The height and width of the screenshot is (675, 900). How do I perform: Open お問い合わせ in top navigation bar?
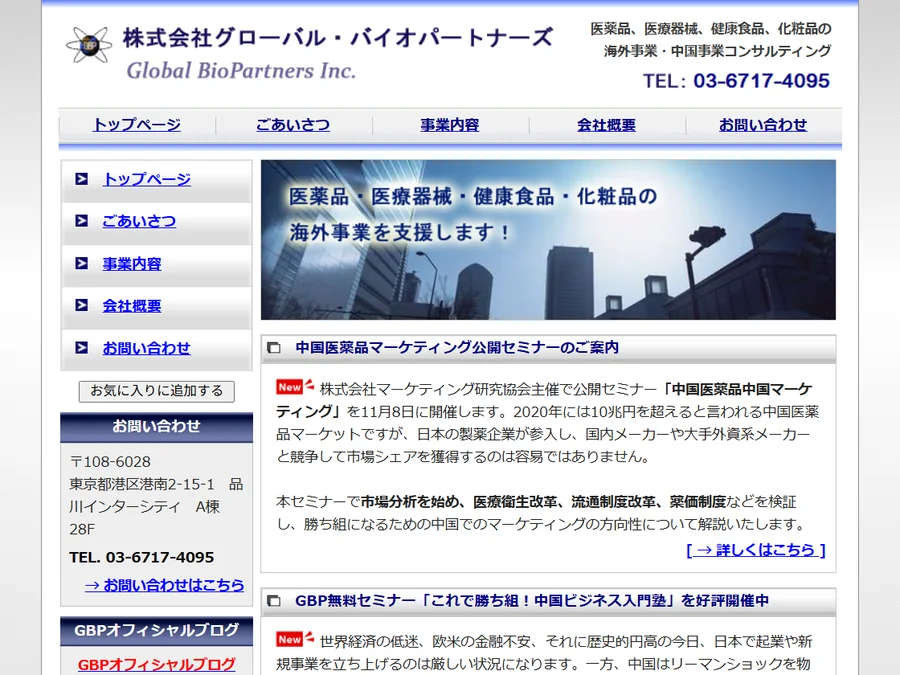763,125
